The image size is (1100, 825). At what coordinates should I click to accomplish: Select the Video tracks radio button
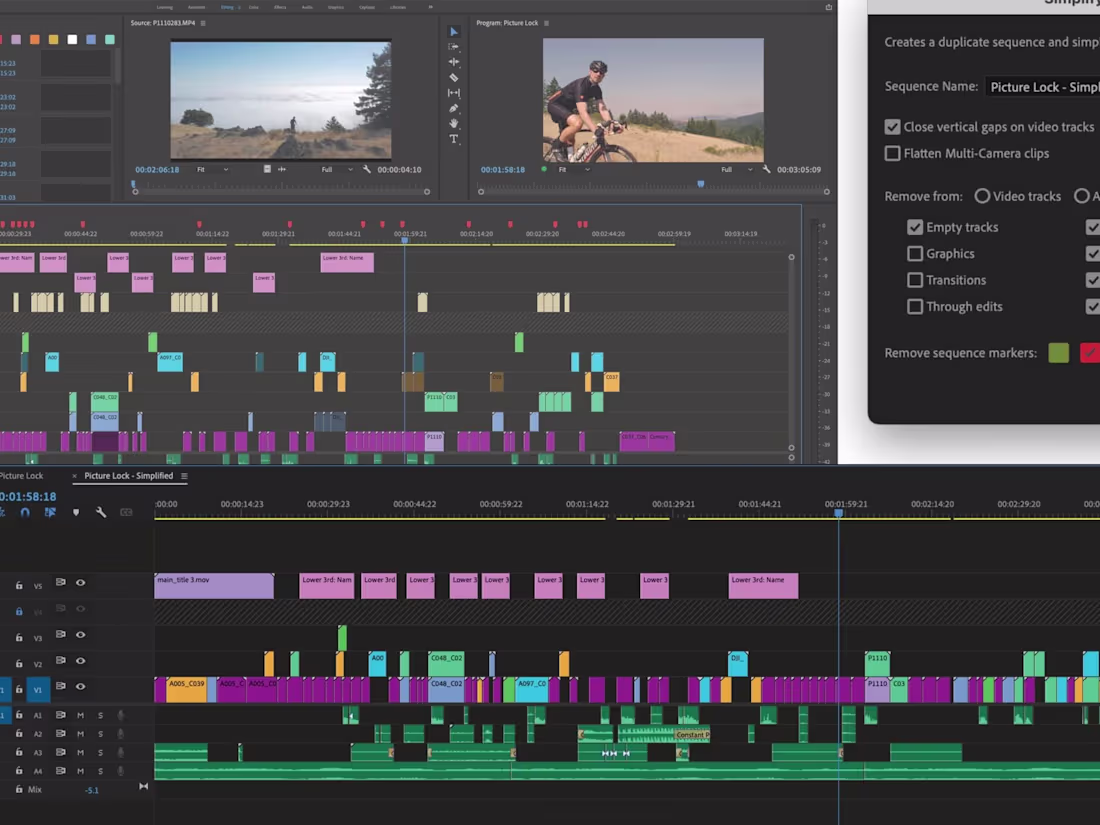click(x=981, y=196)
